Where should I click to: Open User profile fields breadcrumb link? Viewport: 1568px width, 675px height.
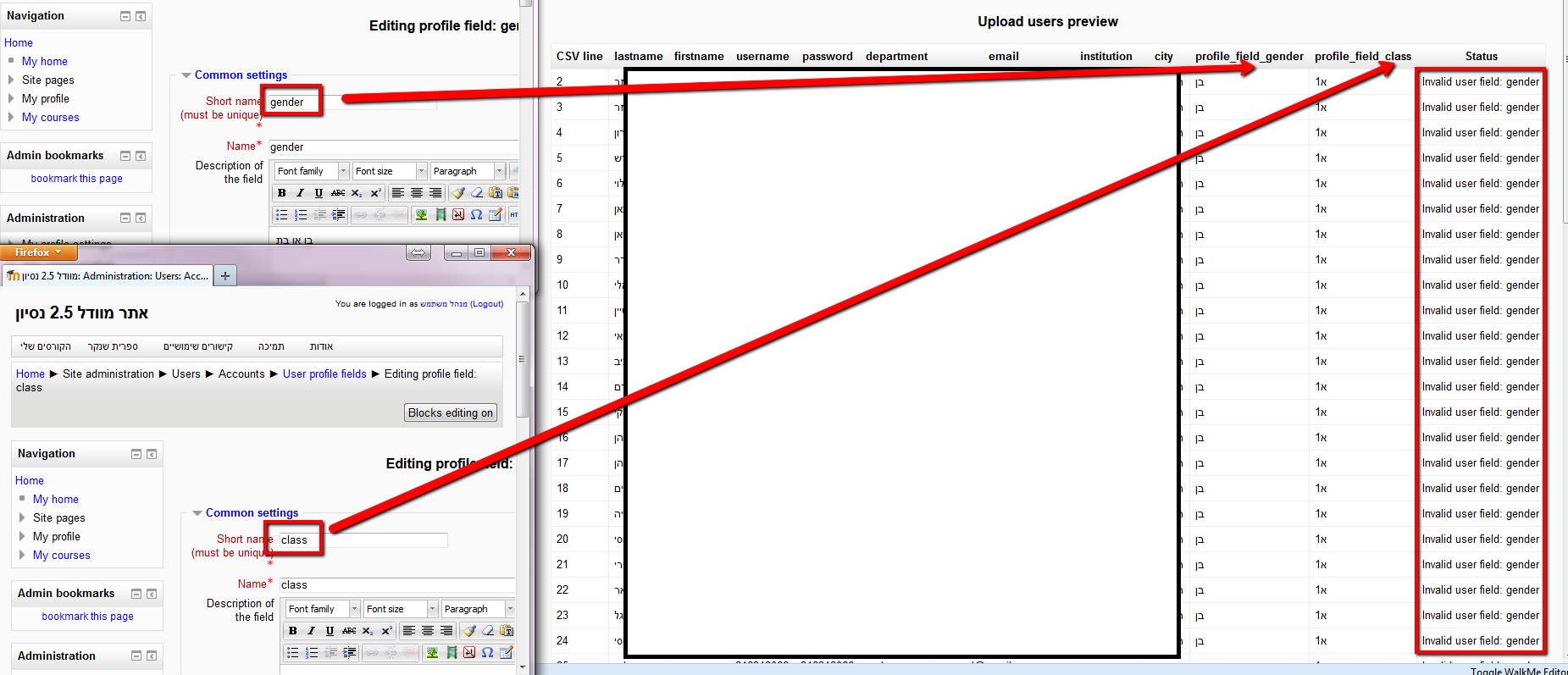coord(324,373)
